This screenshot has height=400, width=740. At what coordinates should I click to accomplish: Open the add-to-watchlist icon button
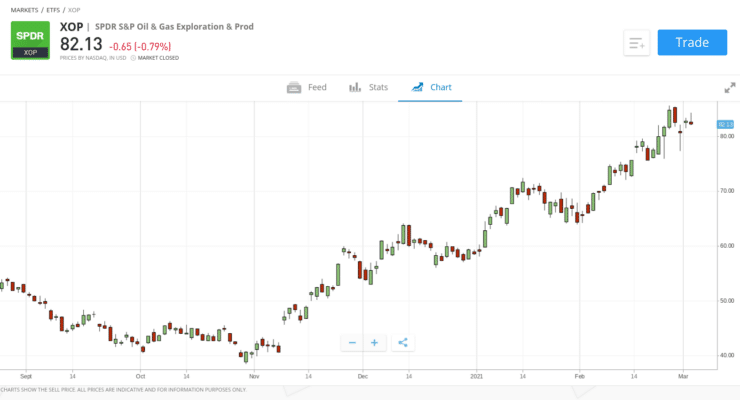click(637, 43)
